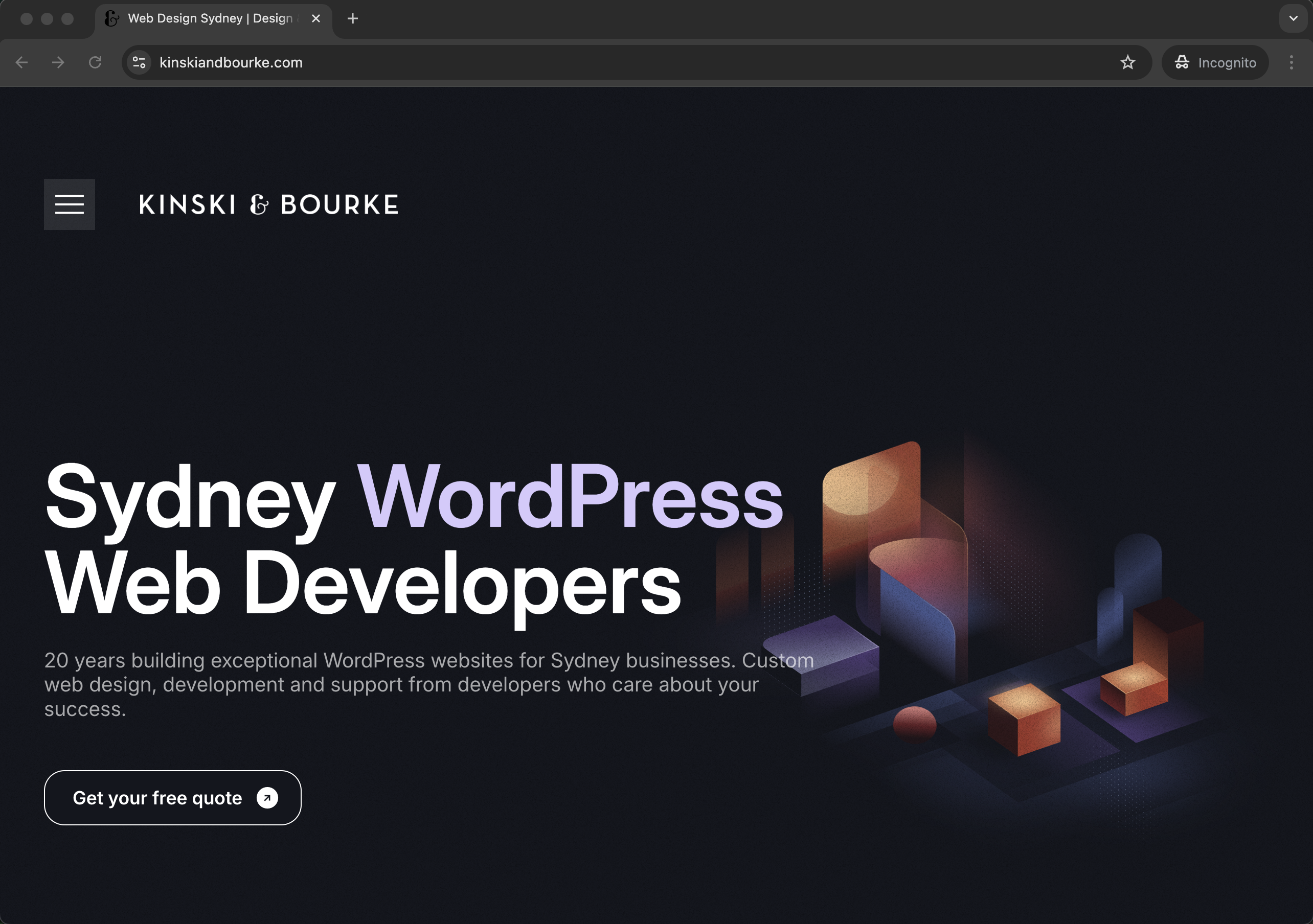Expand the tab search dropdown chevron
1313x924 pixels.
[x=1293, y=19]
